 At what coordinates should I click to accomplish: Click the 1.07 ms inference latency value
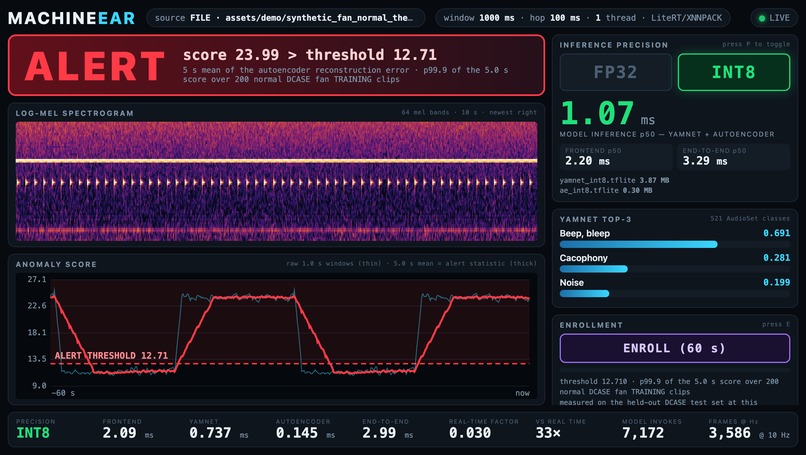[608, 113]
